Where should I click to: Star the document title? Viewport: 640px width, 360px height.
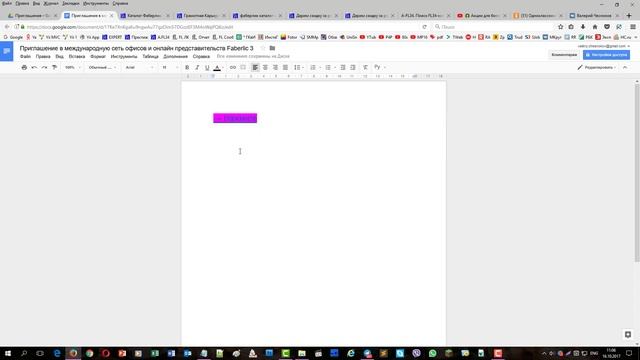[262, 48]
